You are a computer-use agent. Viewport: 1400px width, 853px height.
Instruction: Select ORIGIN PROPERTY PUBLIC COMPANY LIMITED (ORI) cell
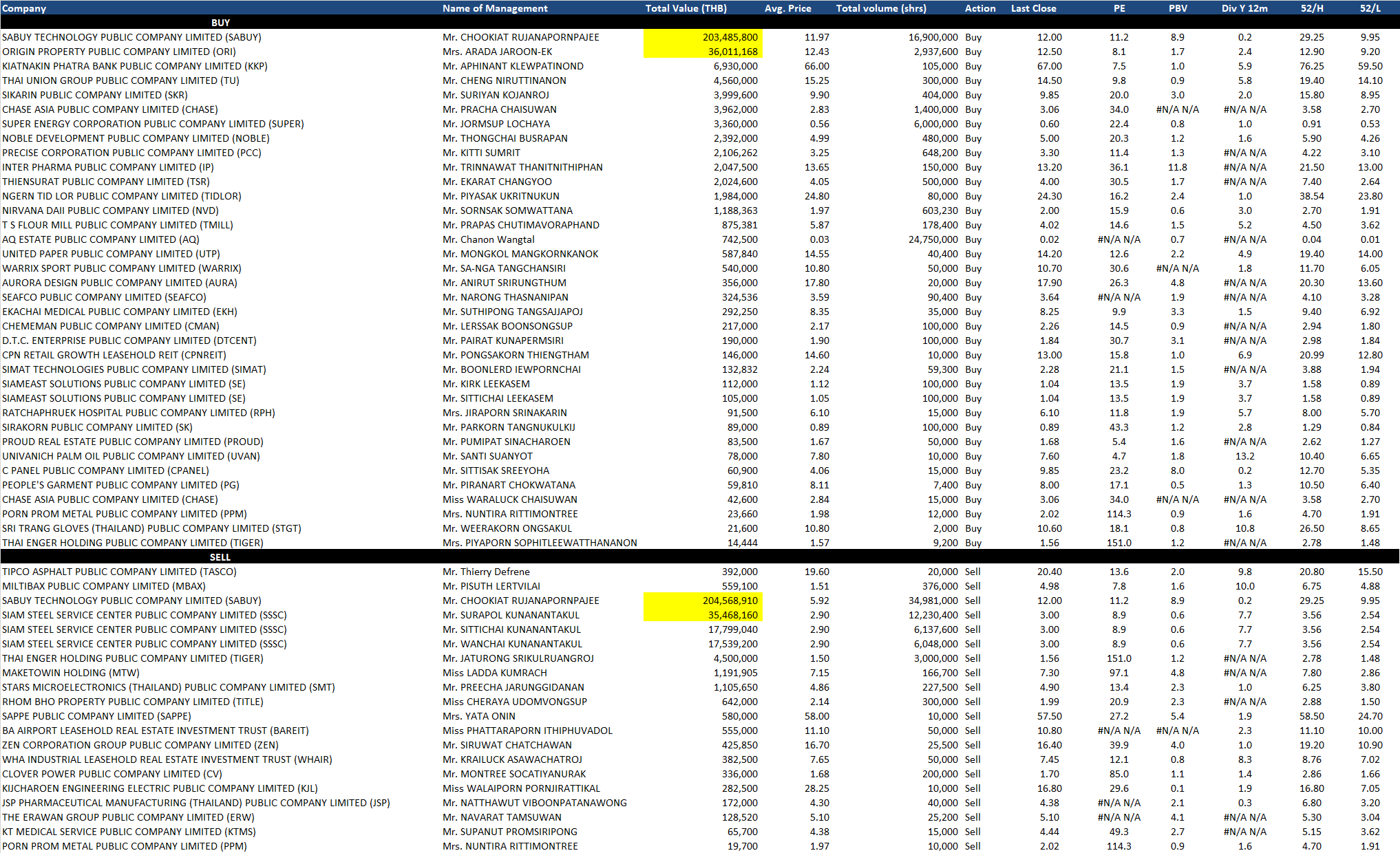[x=119, y=52]
